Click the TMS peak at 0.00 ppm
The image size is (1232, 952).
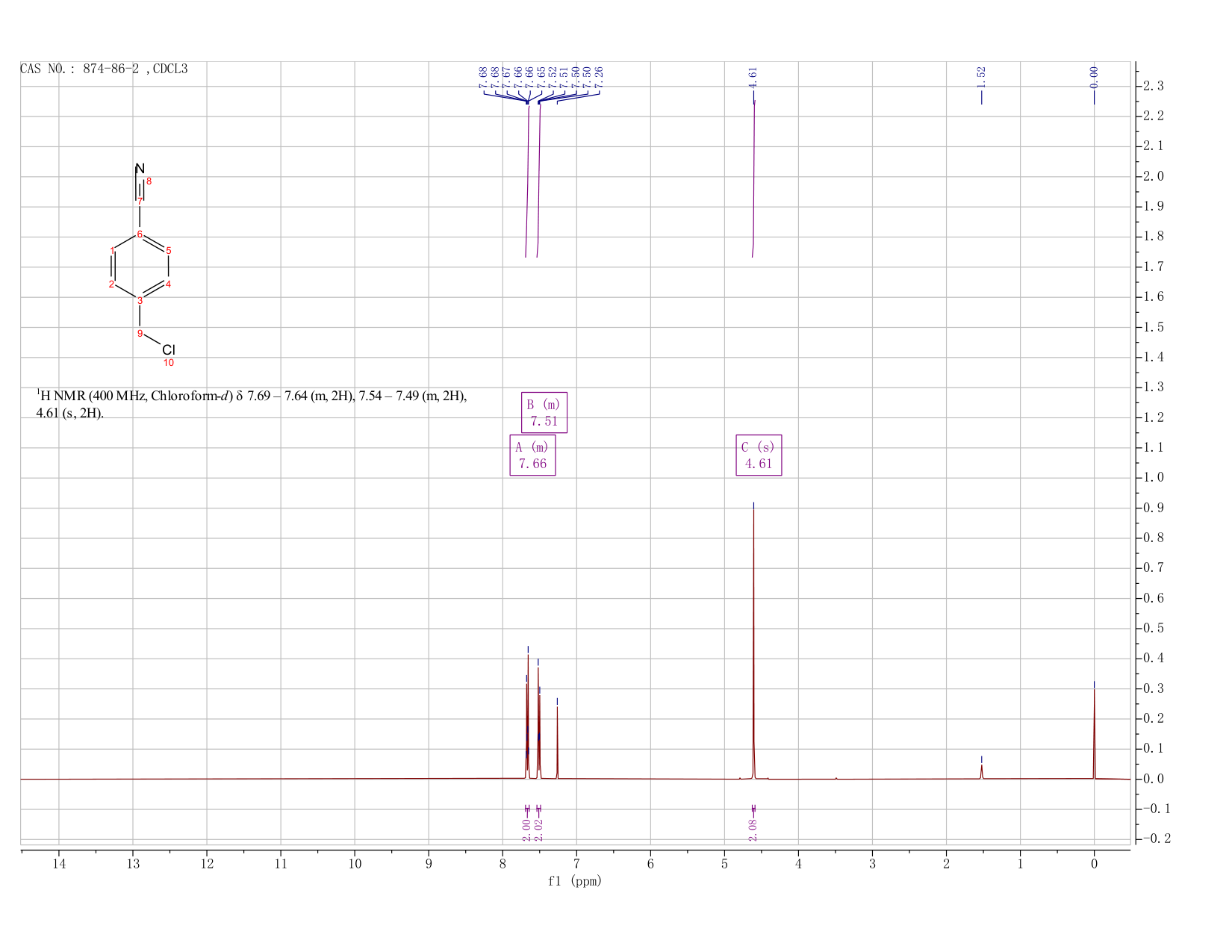(x=1094, y=732)
